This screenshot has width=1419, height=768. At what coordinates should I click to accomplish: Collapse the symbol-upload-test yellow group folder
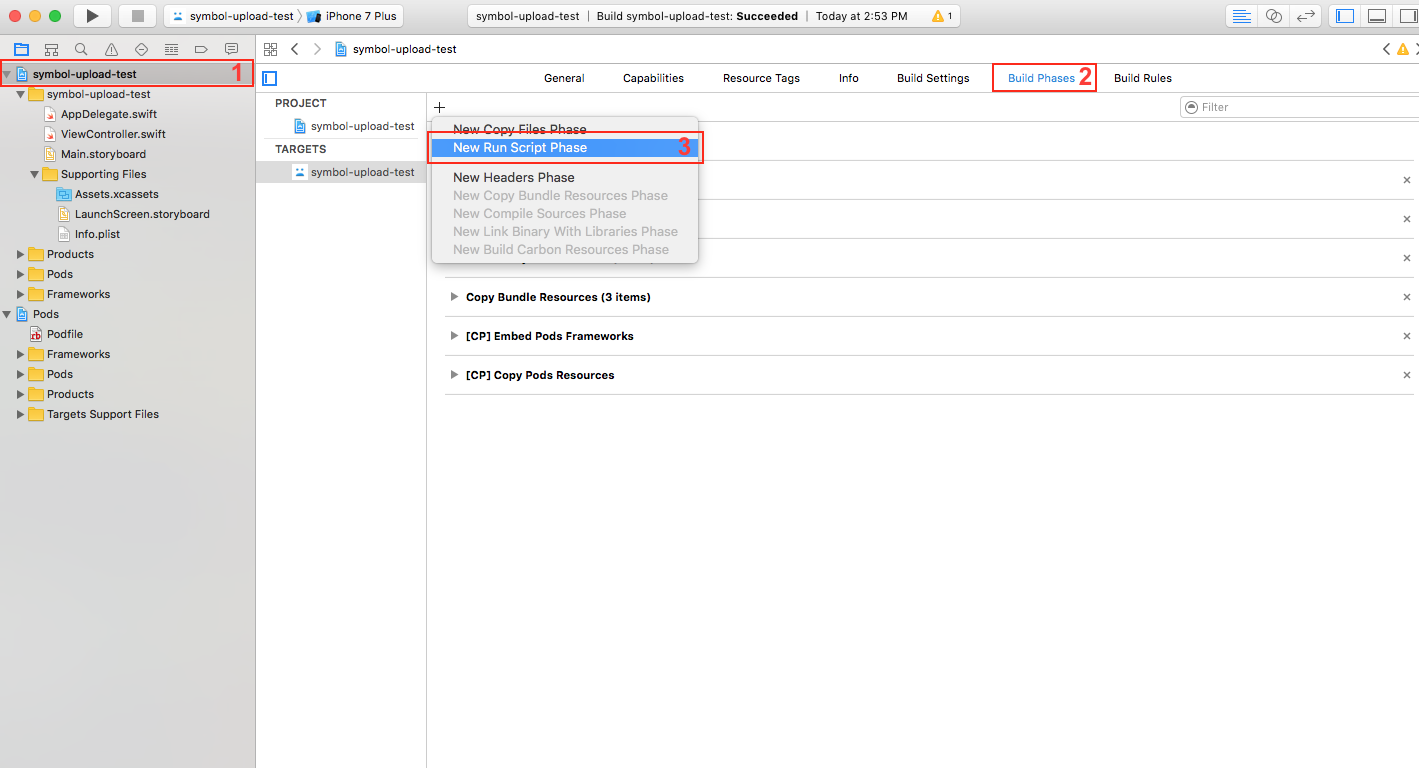(x=21, y=94)
